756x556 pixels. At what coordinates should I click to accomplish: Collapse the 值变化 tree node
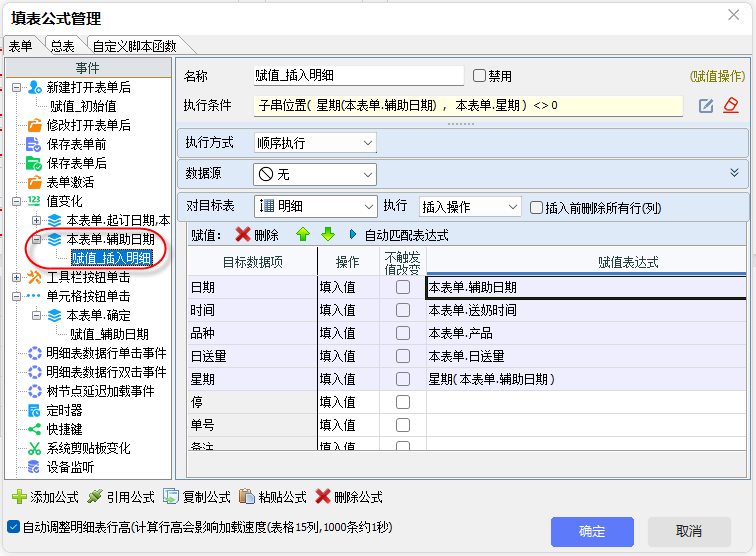click(16, 202)
